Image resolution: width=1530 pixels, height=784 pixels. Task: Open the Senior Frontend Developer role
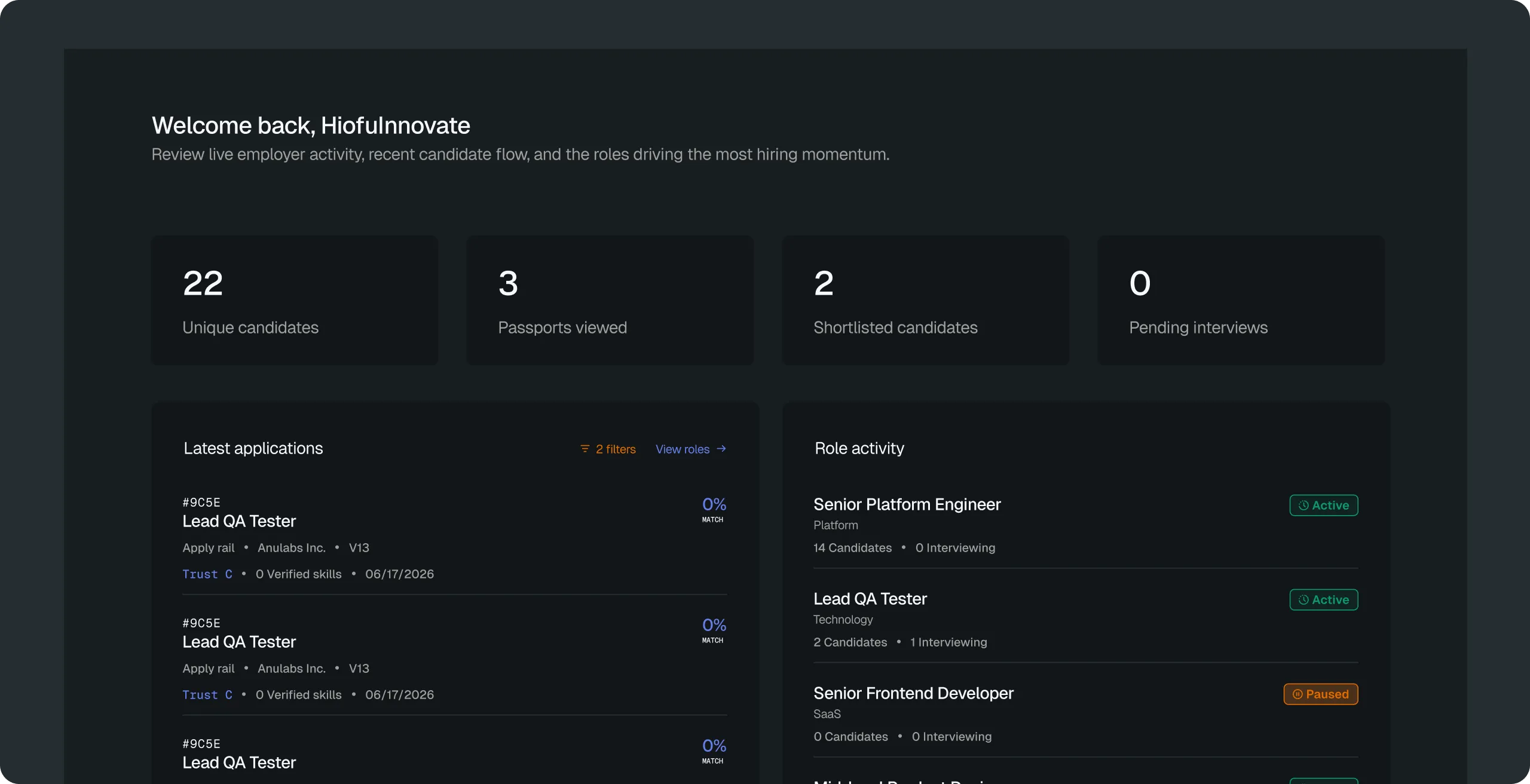[x=1086, y=713]
